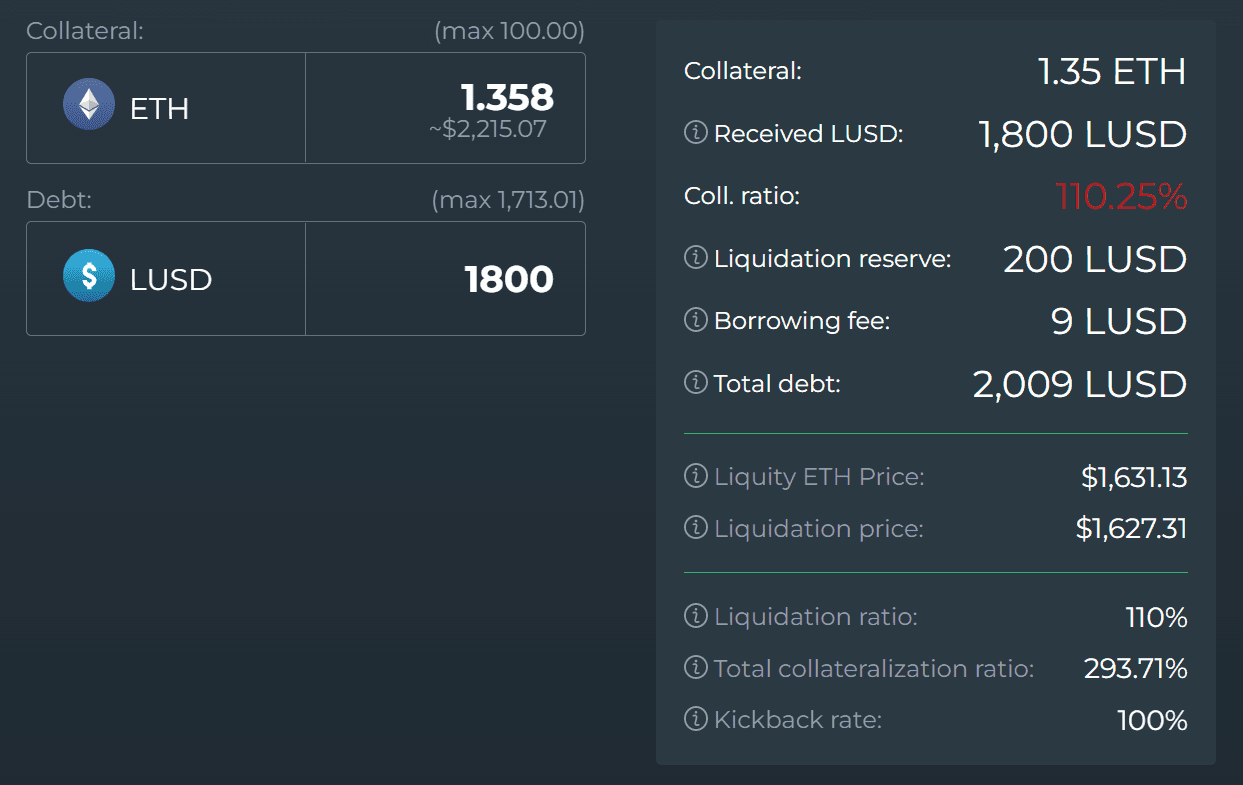Show Total collateralization ratio info icon
The image size is (1243, 785).
pyautogui.click(x=695, y=668)
